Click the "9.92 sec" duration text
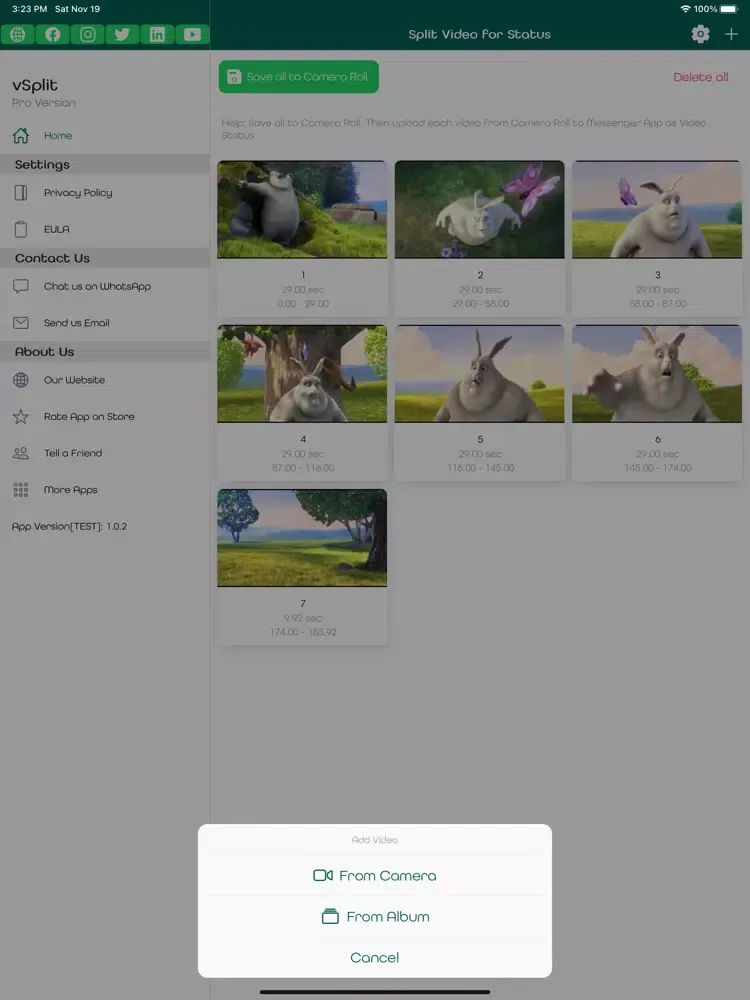Image resolution: width=750 pixels, height=1000 pixels. coord(303,618)
